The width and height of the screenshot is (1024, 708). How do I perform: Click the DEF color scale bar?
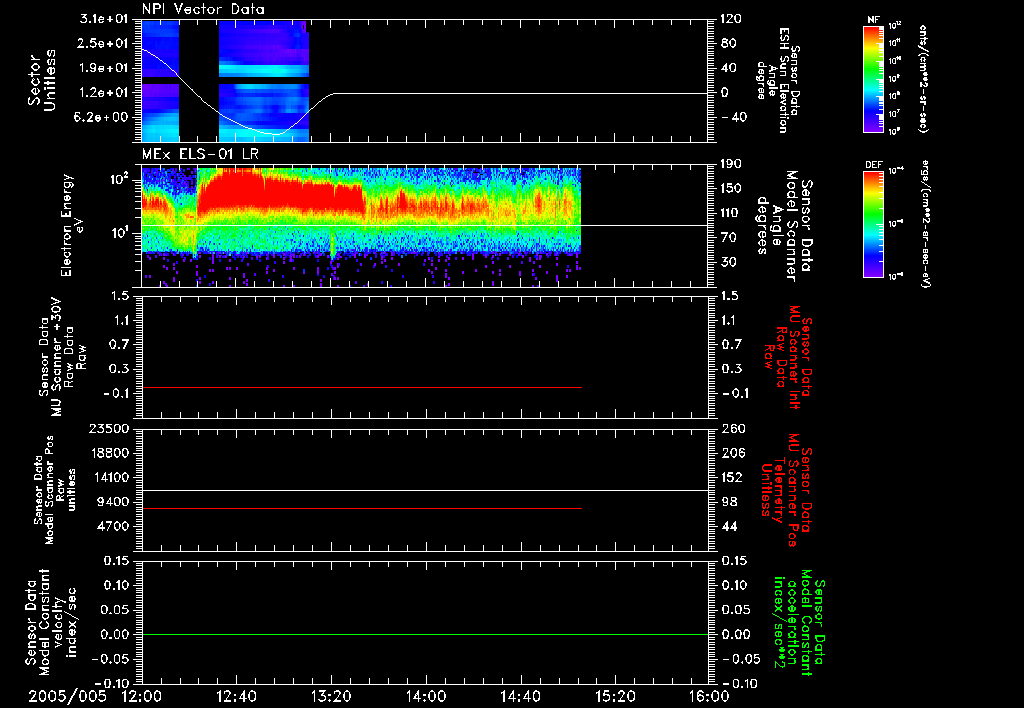click(x=874, y=224)
